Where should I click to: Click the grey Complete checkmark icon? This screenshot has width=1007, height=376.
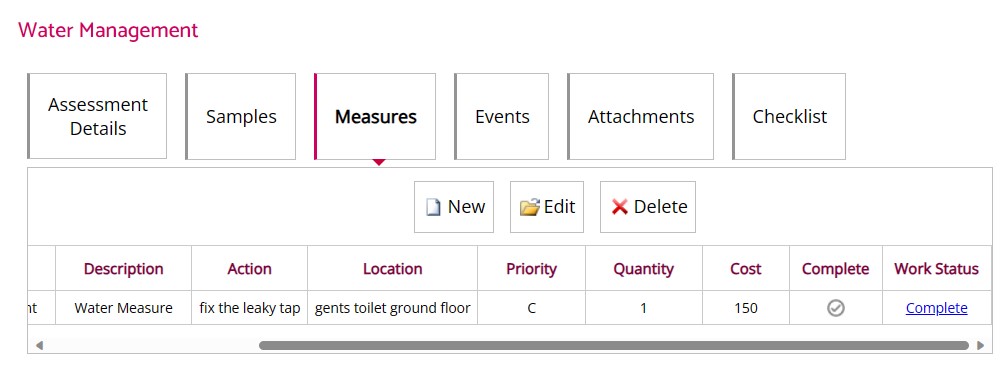click(836, 309)
